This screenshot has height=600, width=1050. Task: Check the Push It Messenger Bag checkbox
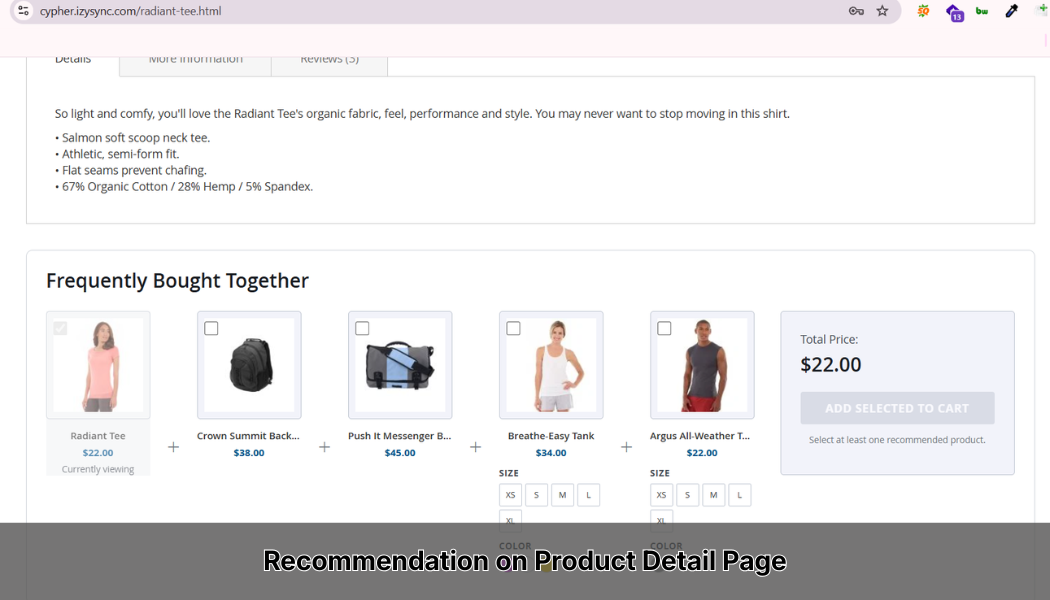click(x=362, y=328)
